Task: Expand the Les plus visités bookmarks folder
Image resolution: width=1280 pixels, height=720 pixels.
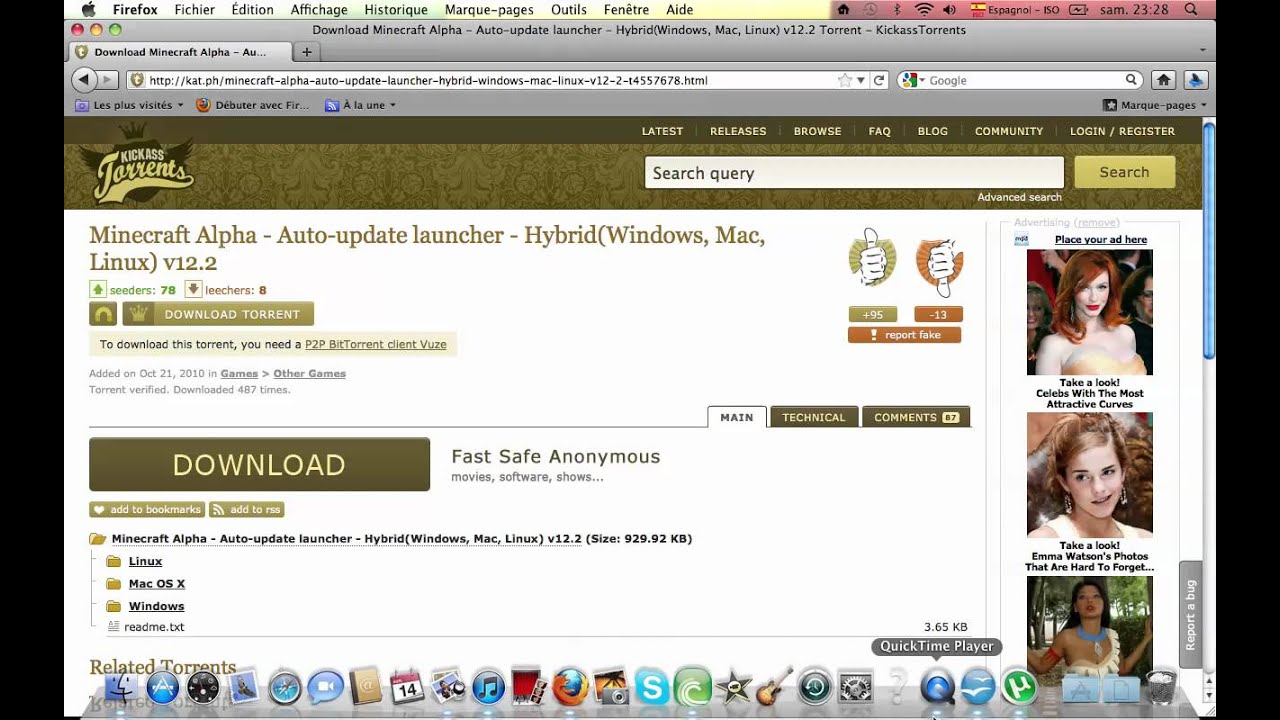Action: (129, 105)
